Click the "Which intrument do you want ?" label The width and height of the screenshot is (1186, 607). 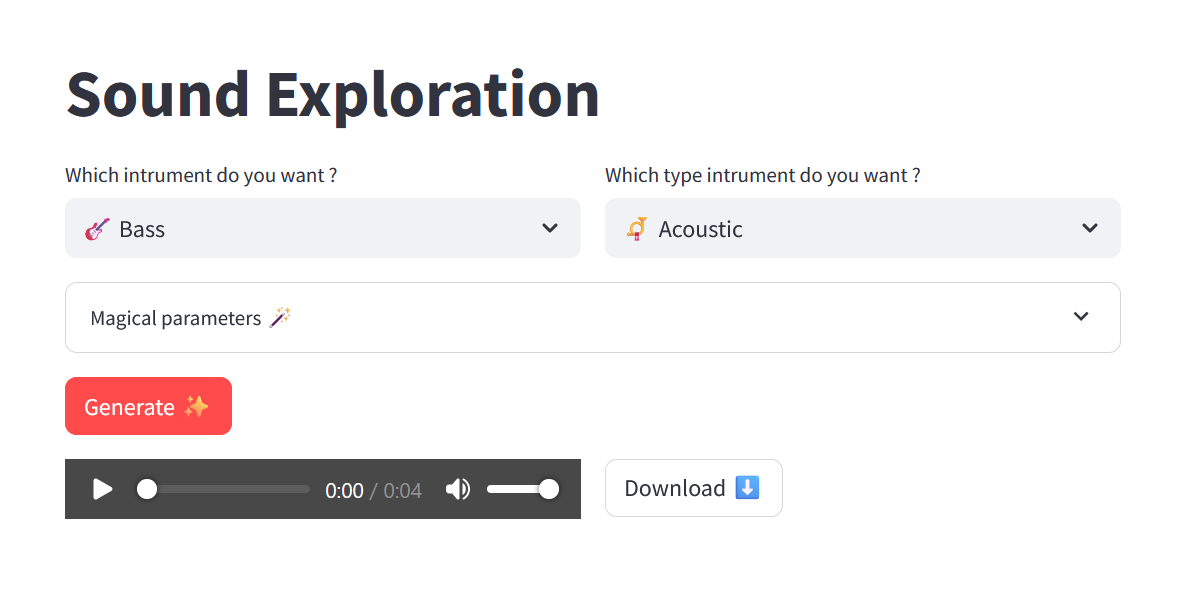coord(201,175)
